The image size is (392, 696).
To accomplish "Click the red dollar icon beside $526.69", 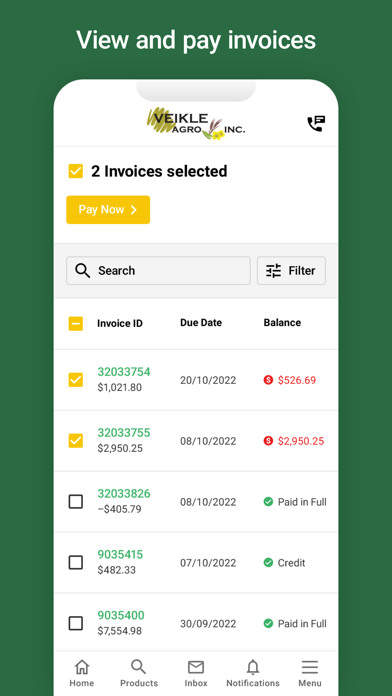I will click(268, 380).
